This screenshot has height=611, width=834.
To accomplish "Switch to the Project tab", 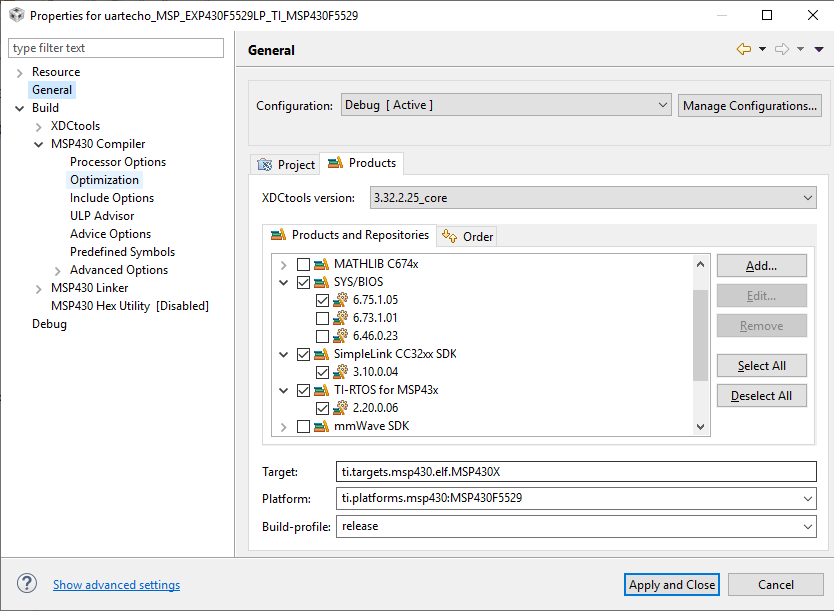I will 286,164.
